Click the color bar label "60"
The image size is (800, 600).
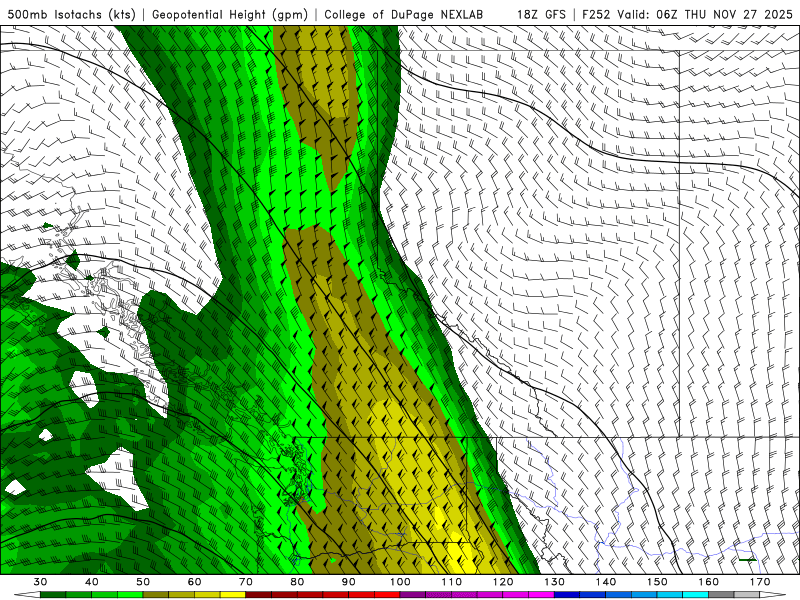click(194, 582)
